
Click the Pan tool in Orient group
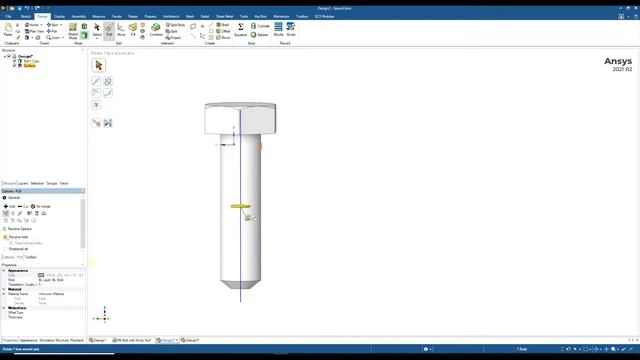pyautogui.click(x=52, y=31)
